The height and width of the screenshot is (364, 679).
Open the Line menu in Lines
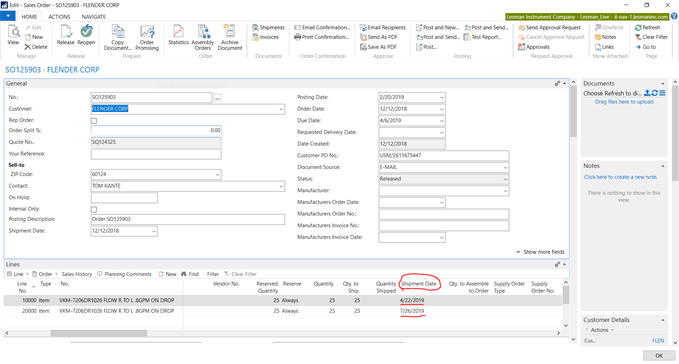[x=17, y=274]
